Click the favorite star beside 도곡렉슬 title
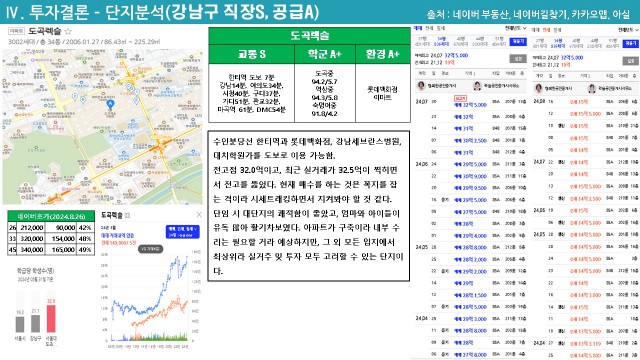640x360 pixels. point(68,31)
